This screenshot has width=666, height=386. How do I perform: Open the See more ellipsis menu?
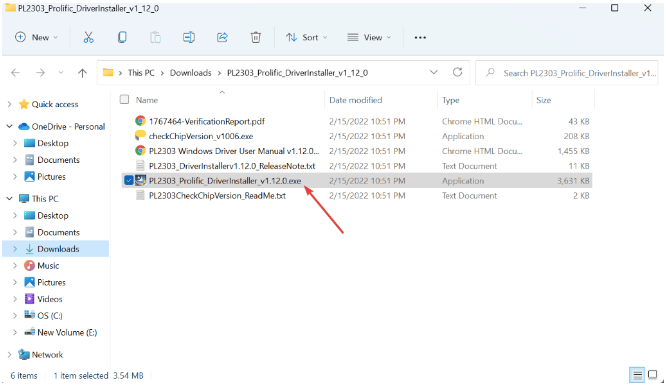420,37
